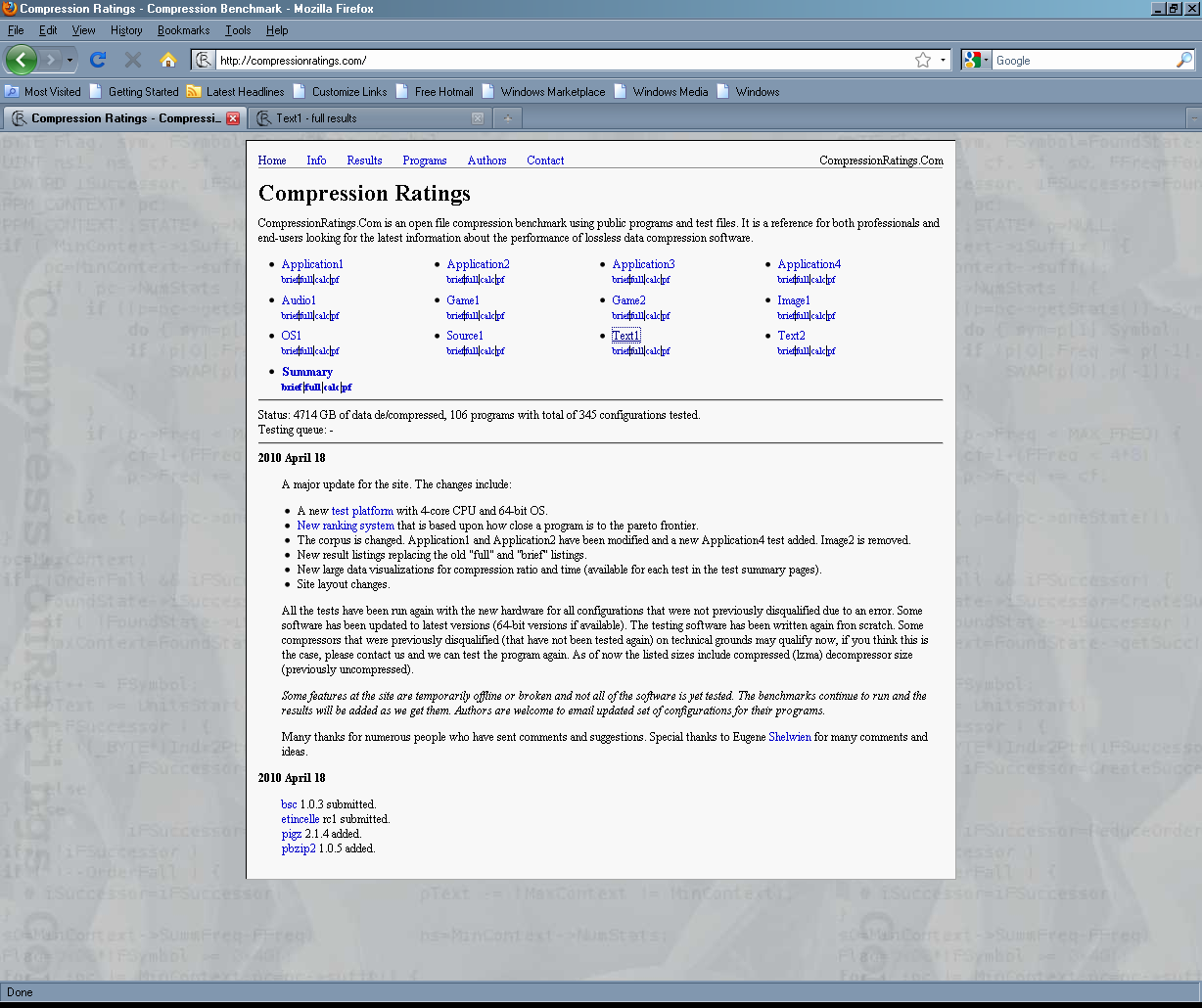Screen dimensions: 1202x1008
Task: Click into the Google search field
Action: pos(1082,60)
